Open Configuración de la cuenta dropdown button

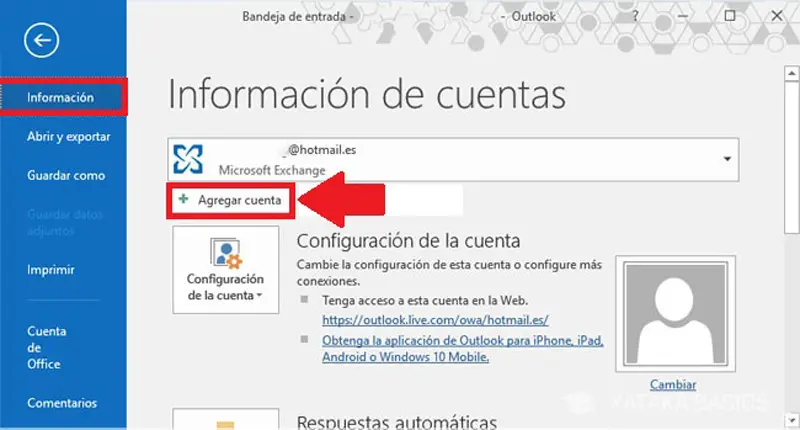[x=226, y=270]
